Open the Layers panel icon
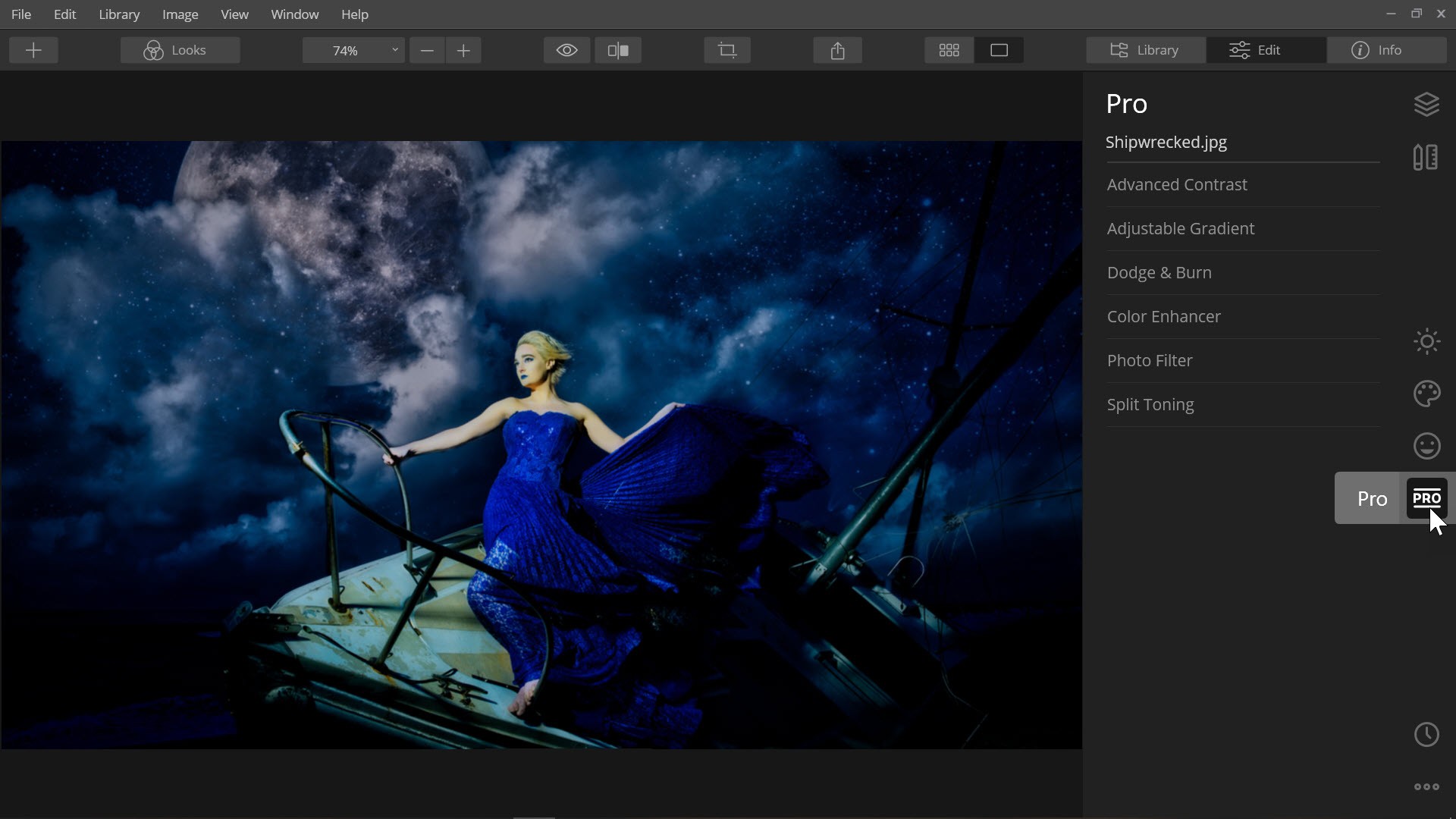 pos(1426,104)
